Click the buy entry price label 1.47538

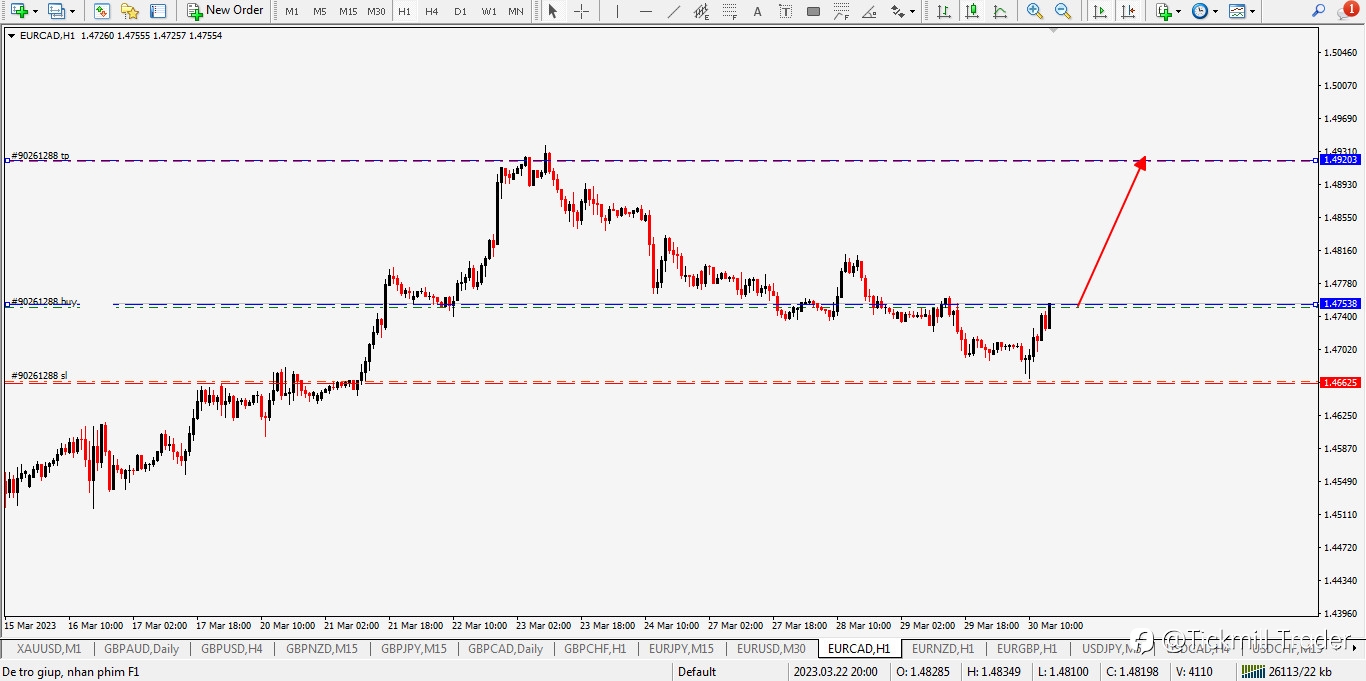(x=1340, y=303)
